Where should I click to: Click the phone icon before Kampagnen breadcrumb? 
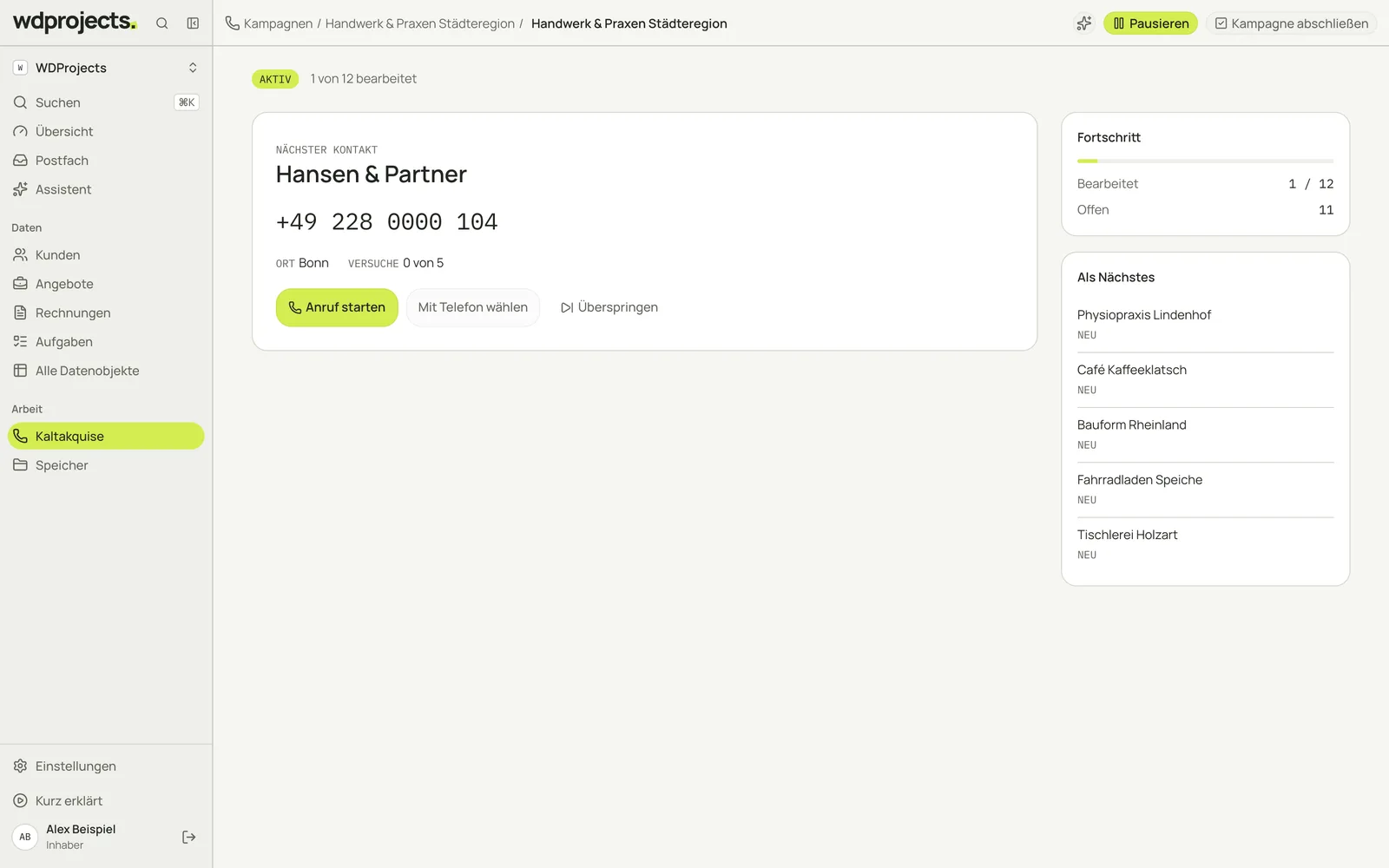tap(232, 23)
